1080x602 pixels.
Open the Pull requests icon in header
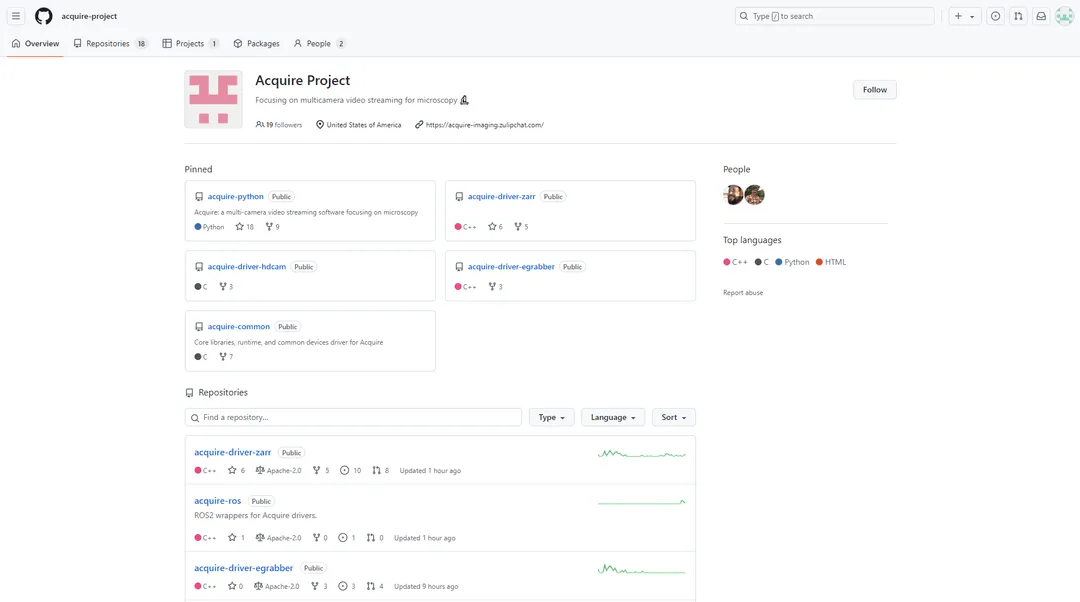coord(1018,16)
